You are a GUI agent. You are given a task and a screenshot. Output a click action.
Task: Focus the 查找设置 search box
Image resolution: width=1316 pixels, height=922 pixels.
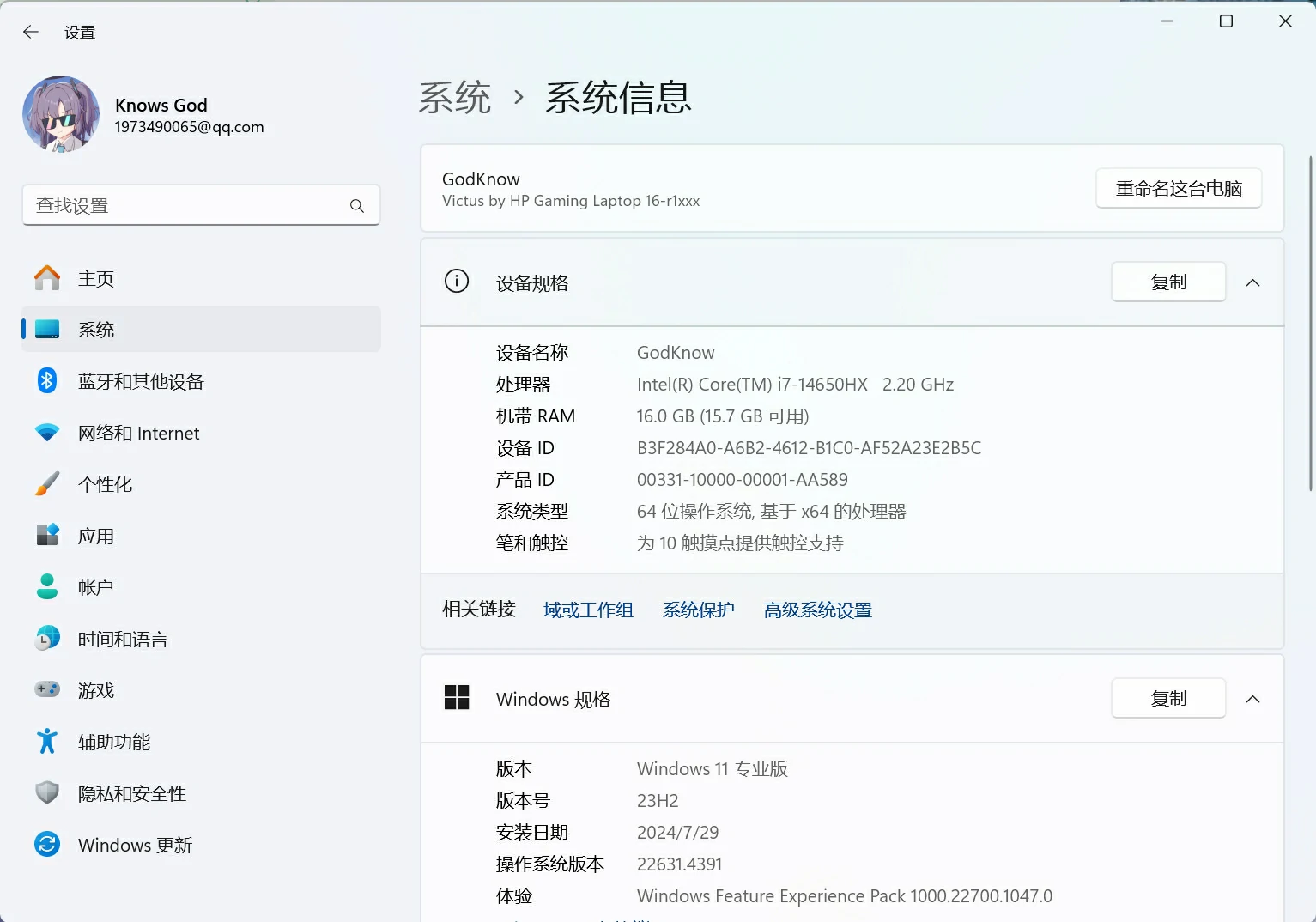click(201, 205)
